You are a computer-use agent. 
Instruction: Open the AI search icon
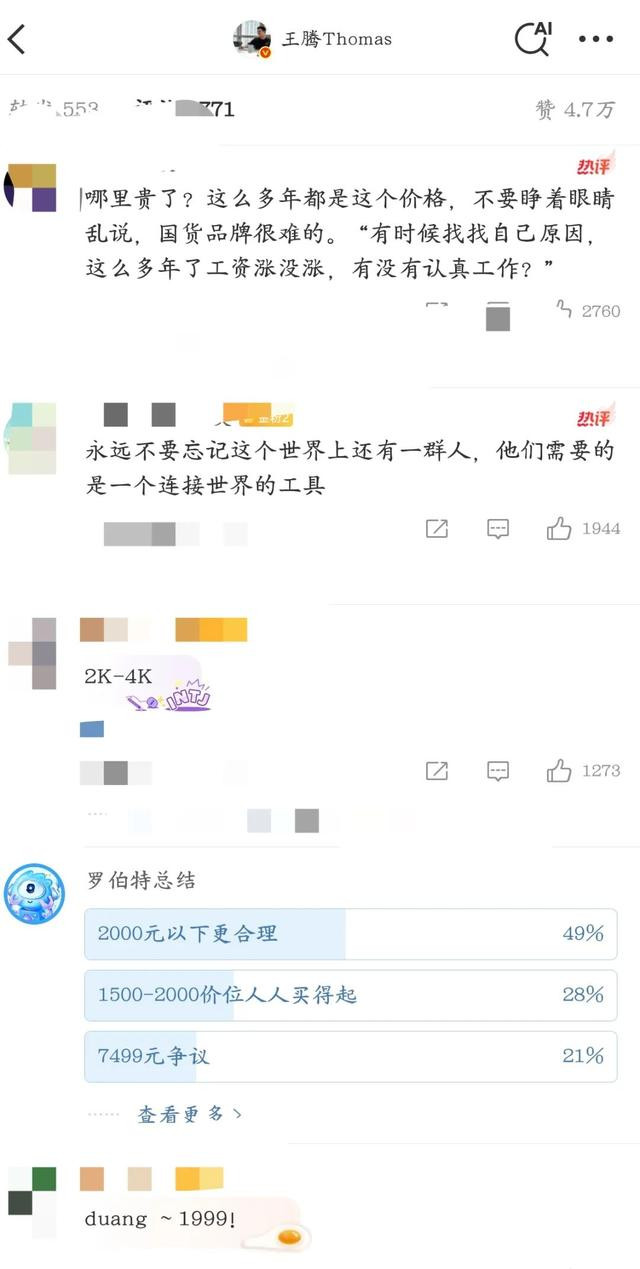click(x=532, y=38)
